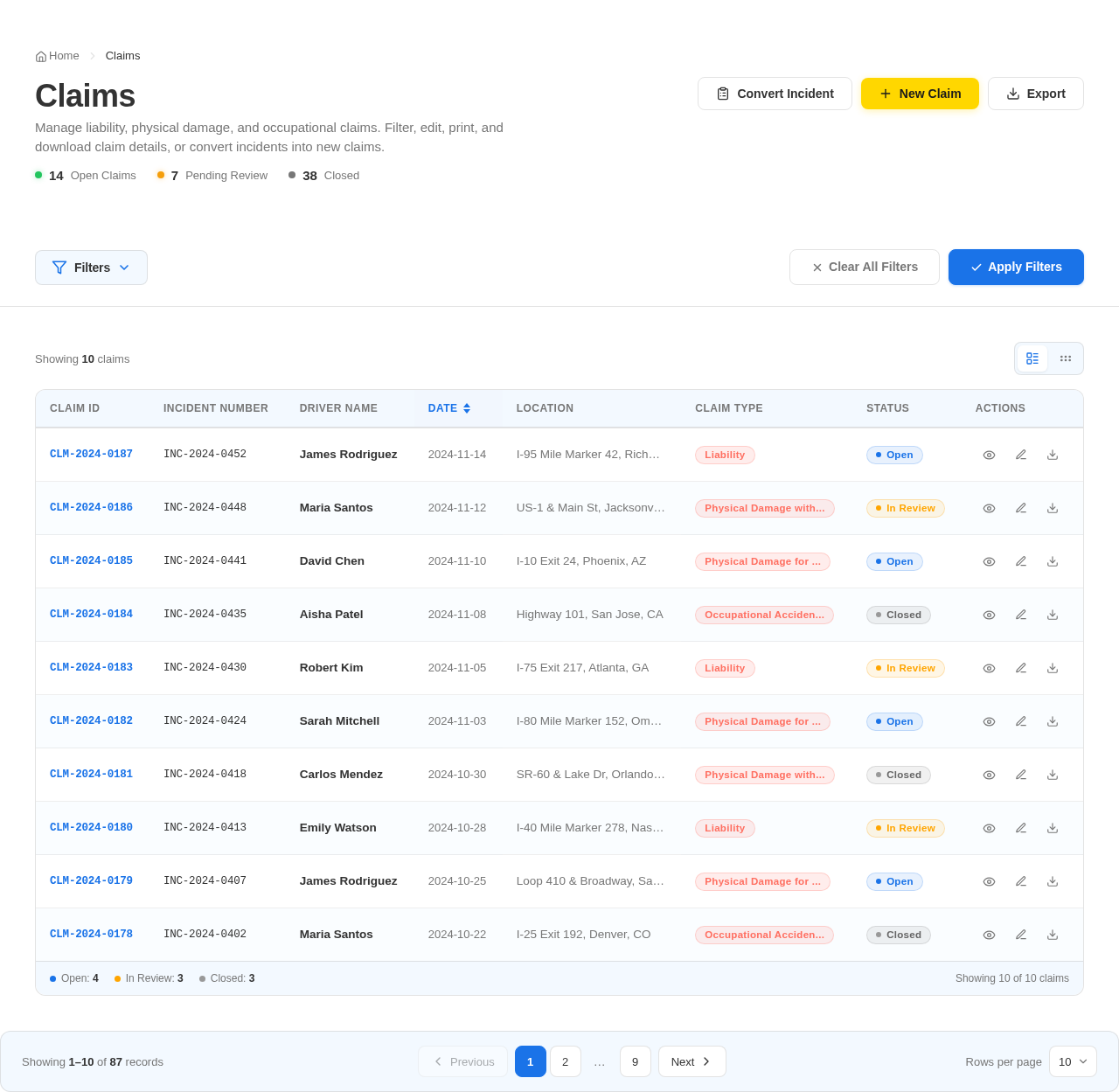Download Carlos Mendez's claim
This screenshot has width=1119, height=1092.
tap(1053, 775)
